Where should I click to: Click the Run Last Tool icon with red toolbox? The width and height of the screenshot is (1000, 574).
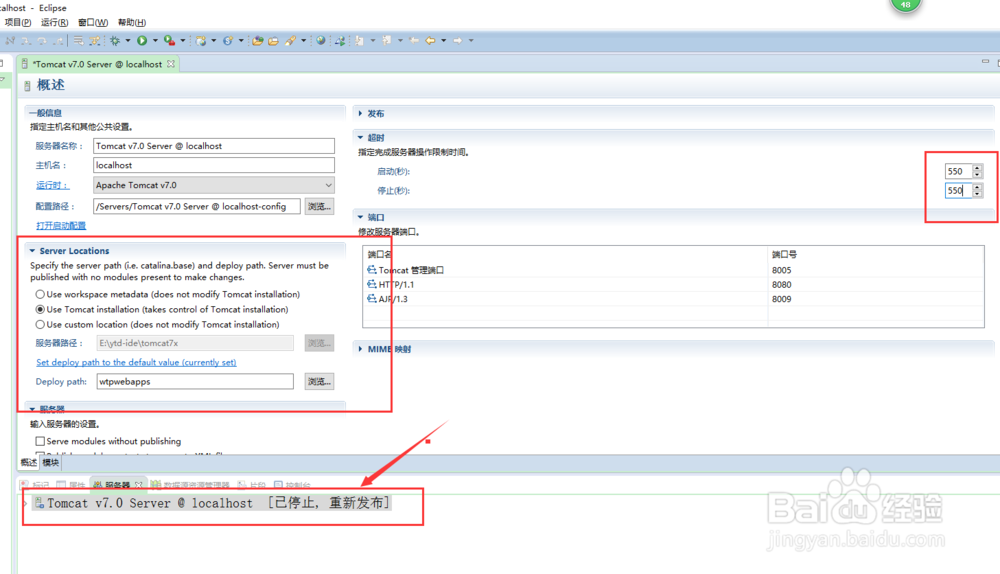(x=169, y=41)
